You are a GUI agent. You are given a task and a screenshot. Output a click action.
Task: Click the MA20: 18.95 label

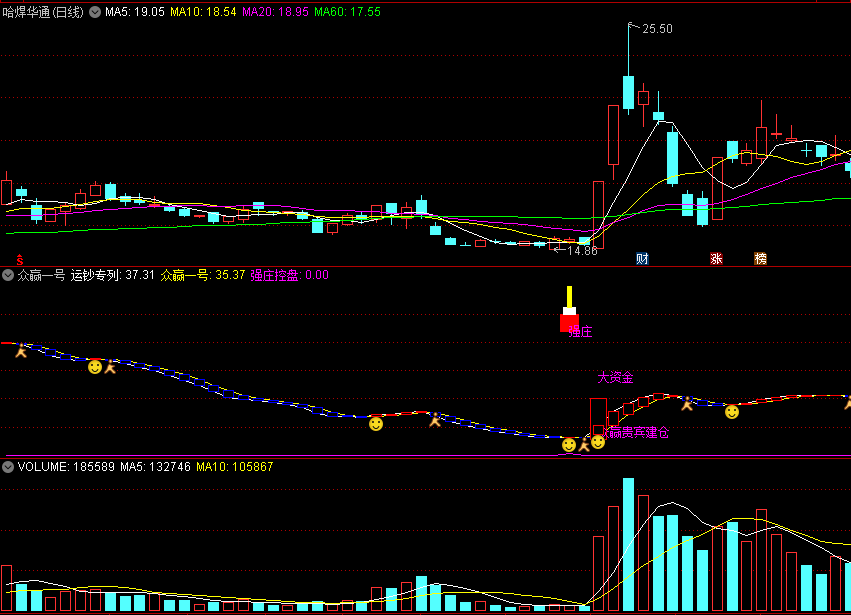point(275,12)
